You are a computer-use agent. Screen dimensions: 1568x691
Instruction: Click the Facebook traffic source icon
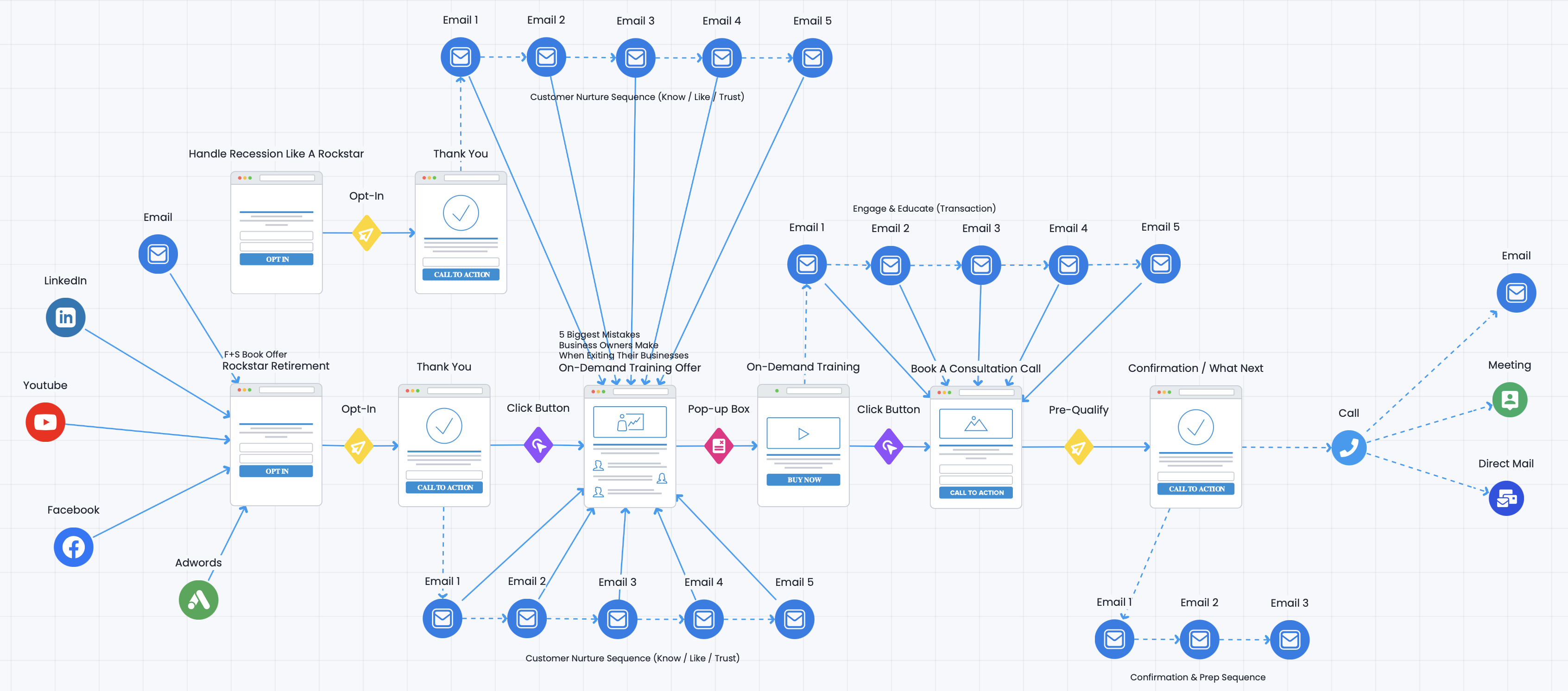coord(73,547)
